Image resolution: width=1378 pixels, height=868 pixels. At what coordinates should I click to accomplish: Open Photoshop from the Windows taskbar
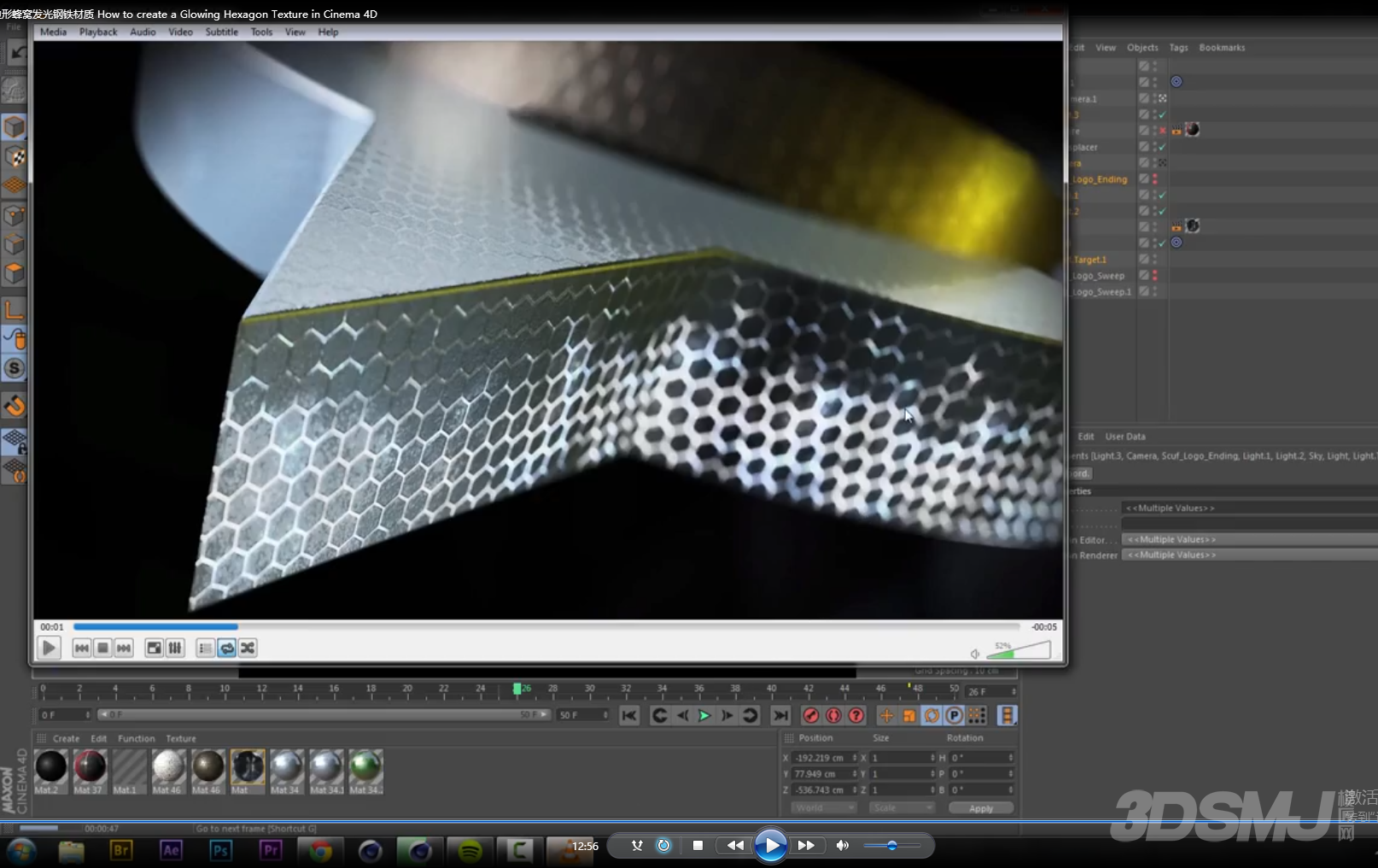pos(220,850)
